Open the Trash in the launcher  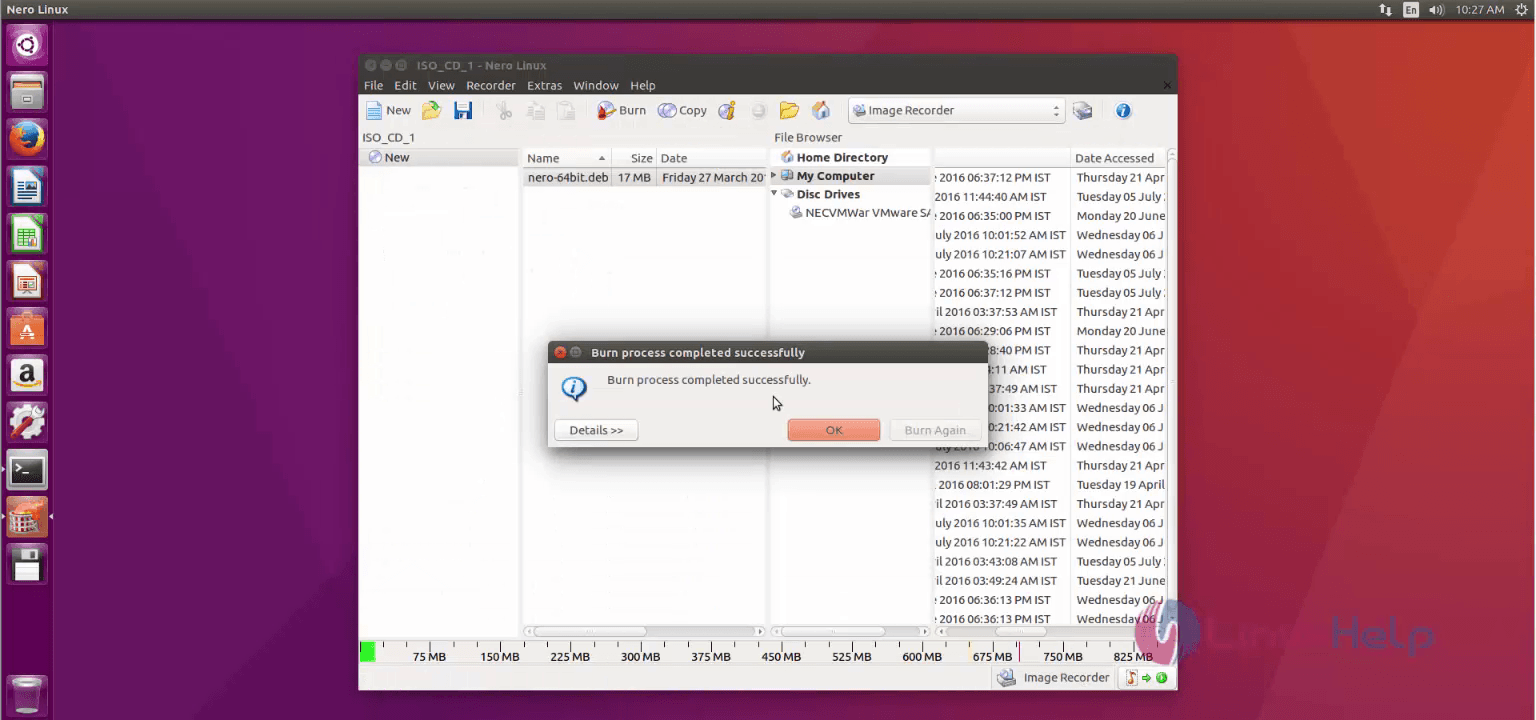click(27, 696)
